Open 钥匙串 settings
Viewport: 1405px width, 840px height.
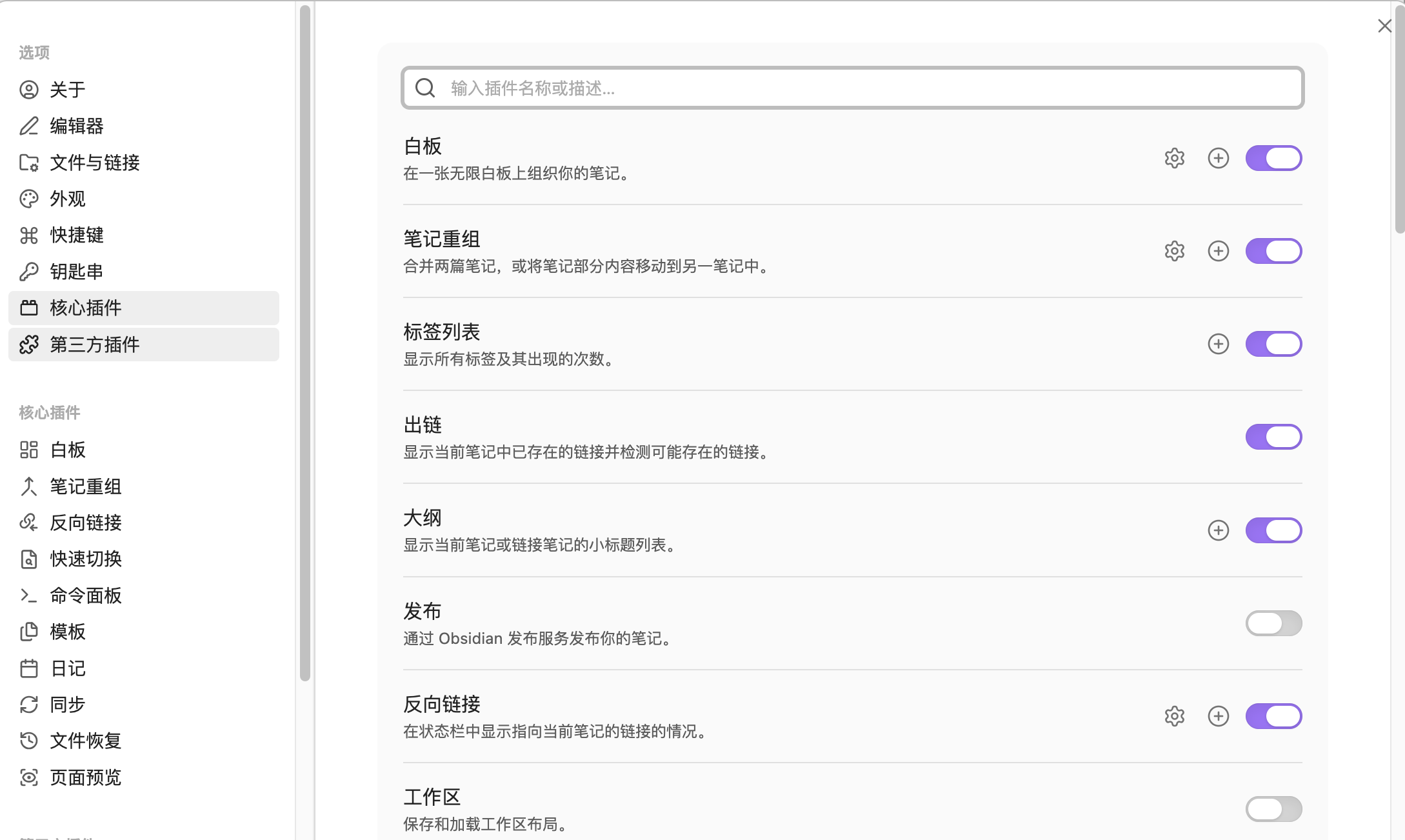click(x=144, y=272)
